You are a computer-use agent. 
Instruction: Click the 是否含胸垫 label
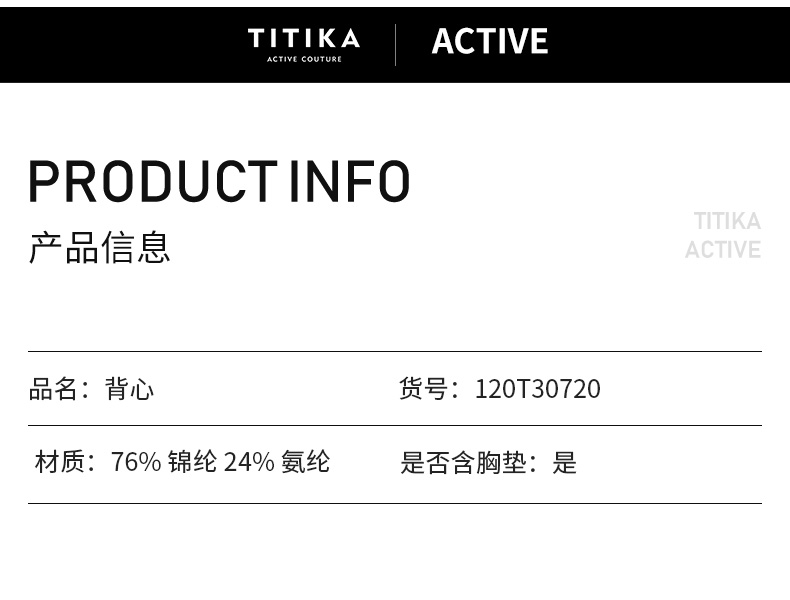pos(462,463)
